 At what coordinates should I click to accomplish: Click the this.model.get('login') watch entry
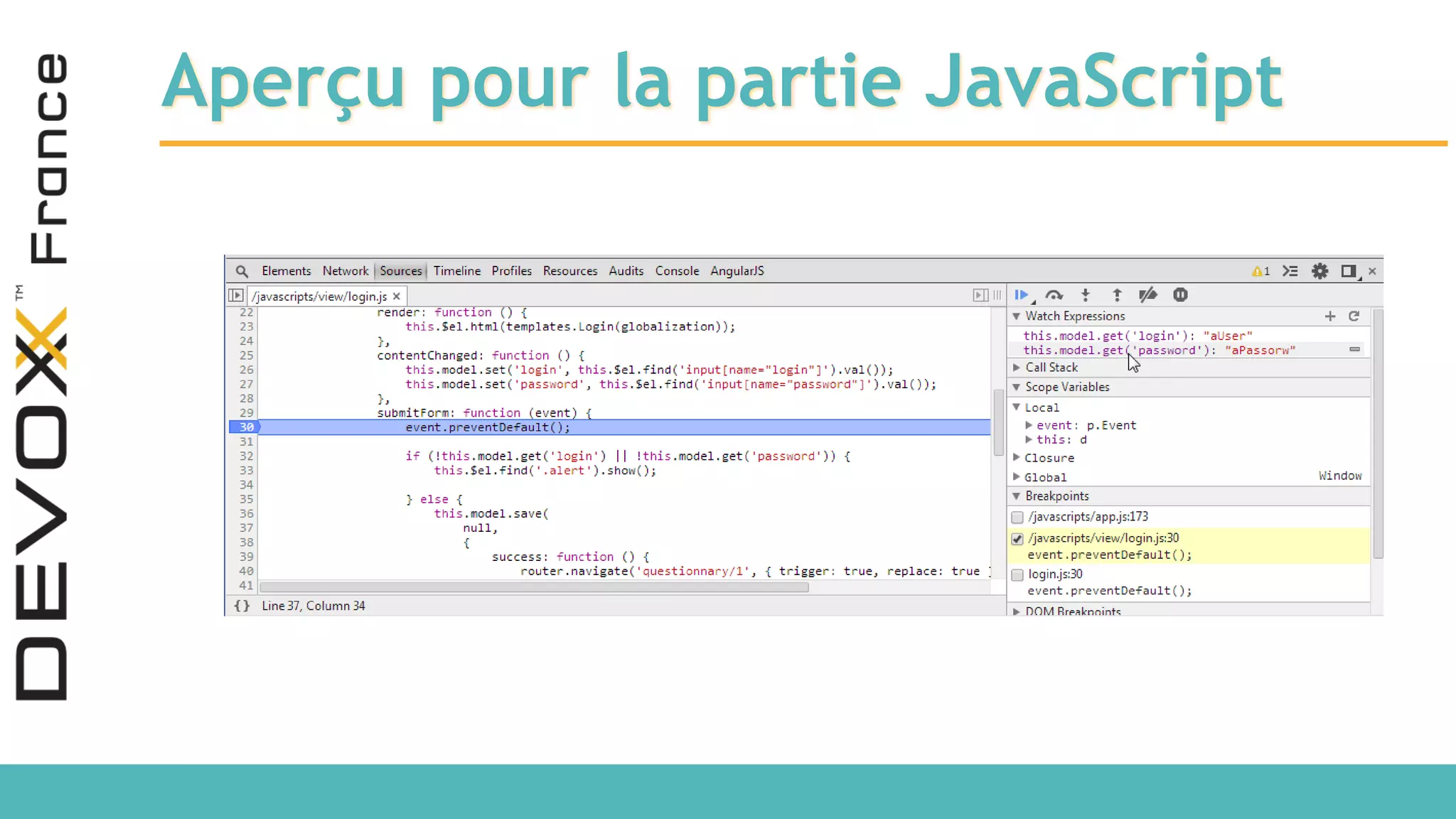coord(1137,336)
